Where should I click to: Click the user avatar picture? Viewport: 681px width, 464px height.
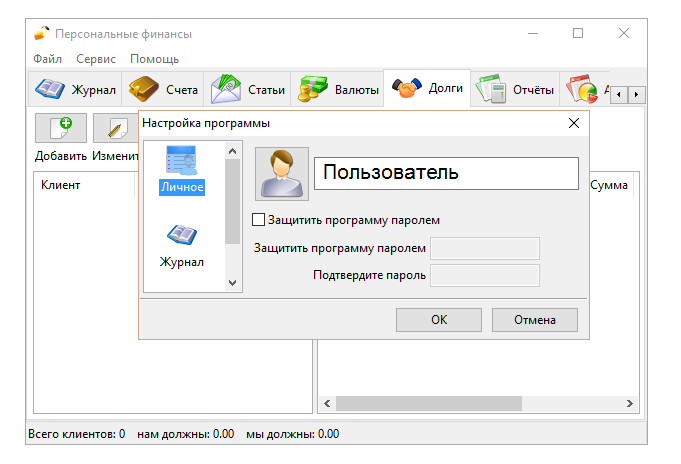coord(282,174)
